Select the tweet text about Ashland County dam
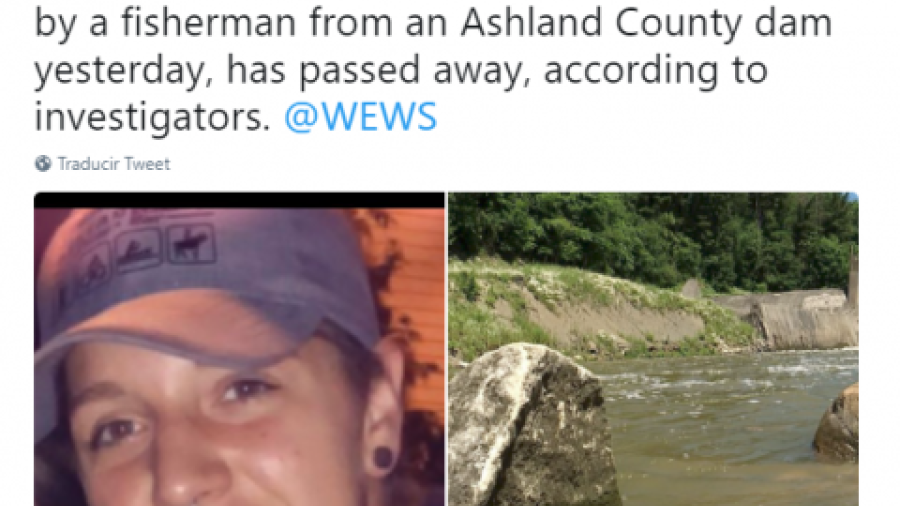The image size is (900, 506). 433,69
